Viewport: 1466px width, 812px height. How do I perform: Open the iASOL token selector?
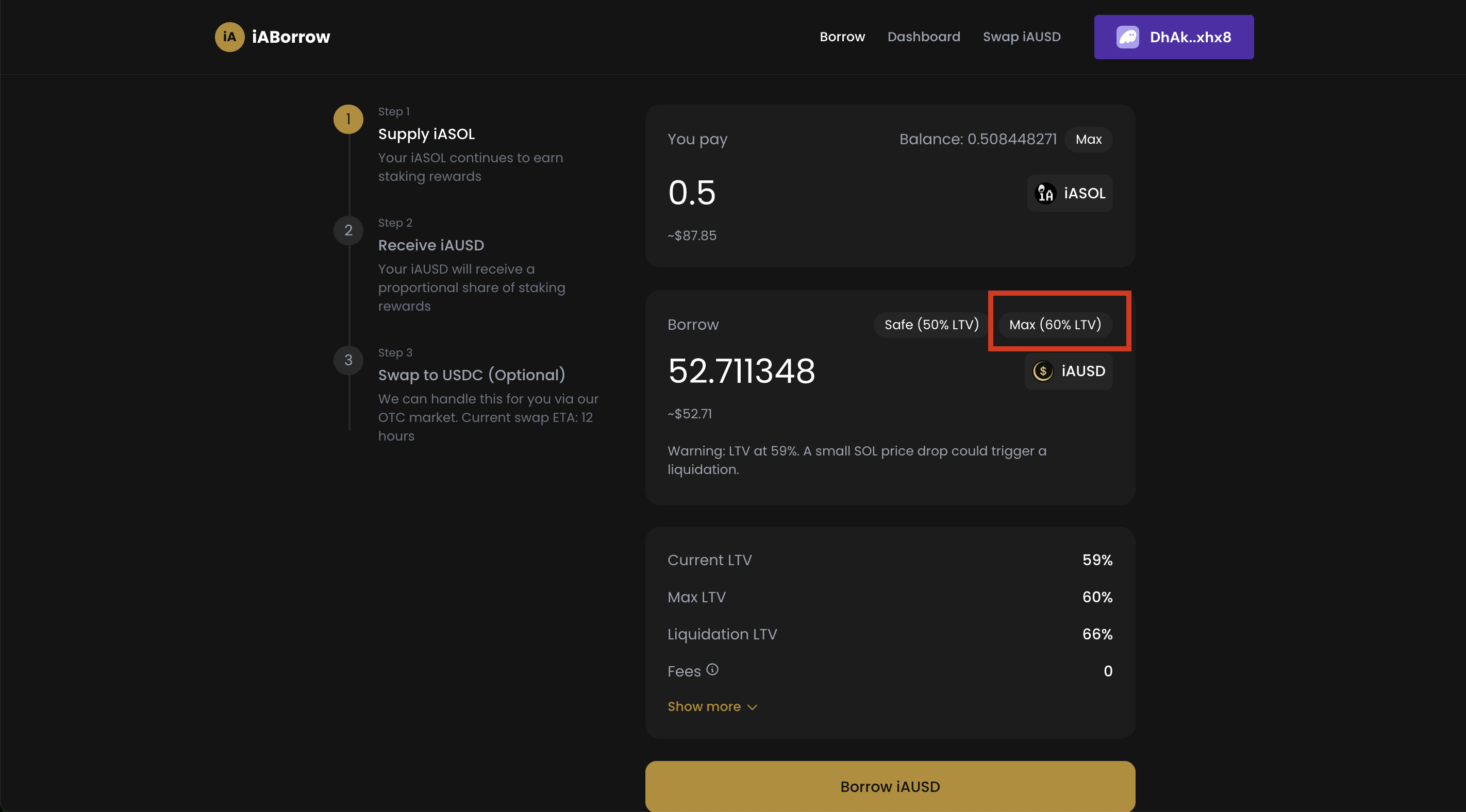pyautogui.click(x=1069, y=194)
